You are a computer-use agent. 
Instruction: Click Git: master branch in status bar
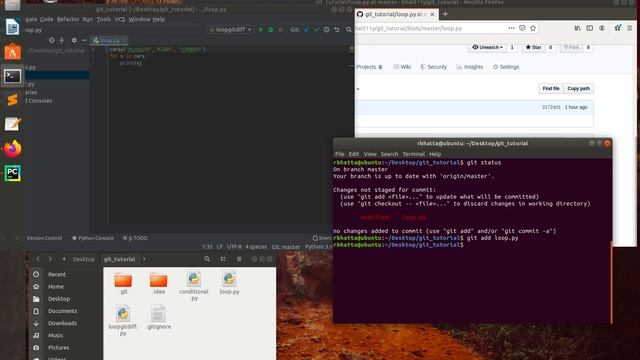286,247
